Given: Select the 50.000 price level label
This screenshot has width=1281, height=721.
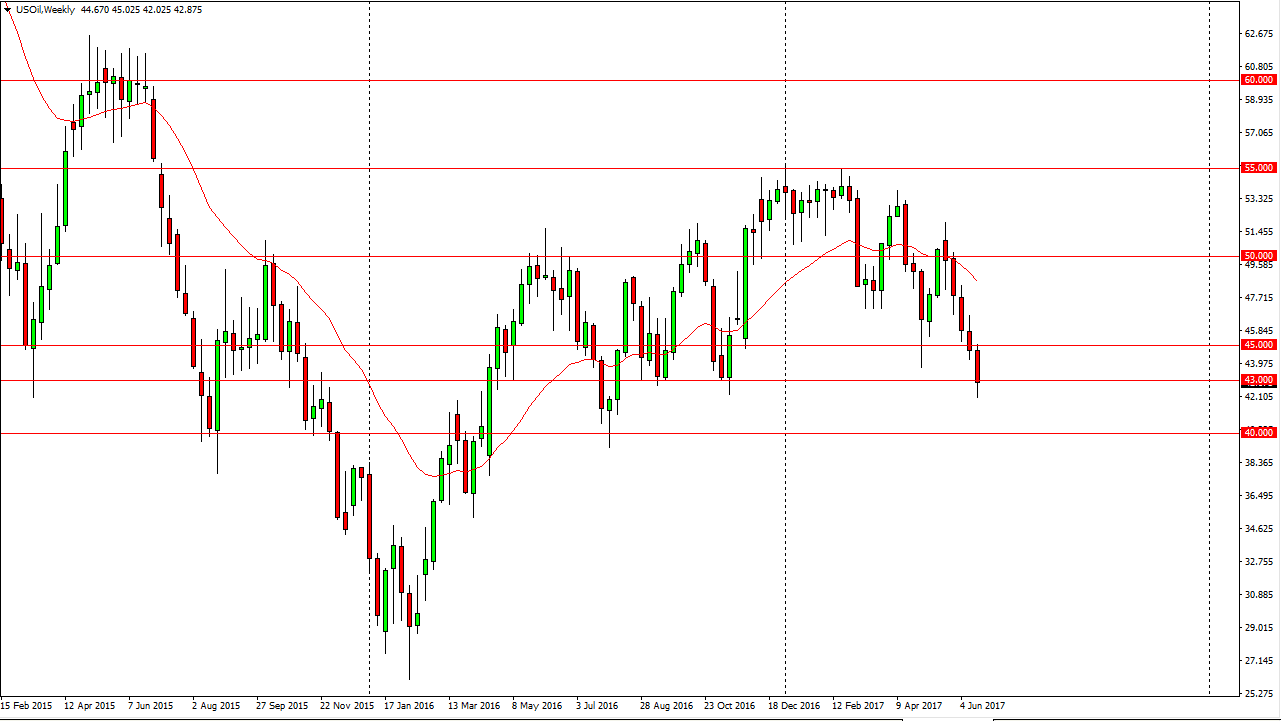Looking at the screenshot, I should (x=1258, y=256).
